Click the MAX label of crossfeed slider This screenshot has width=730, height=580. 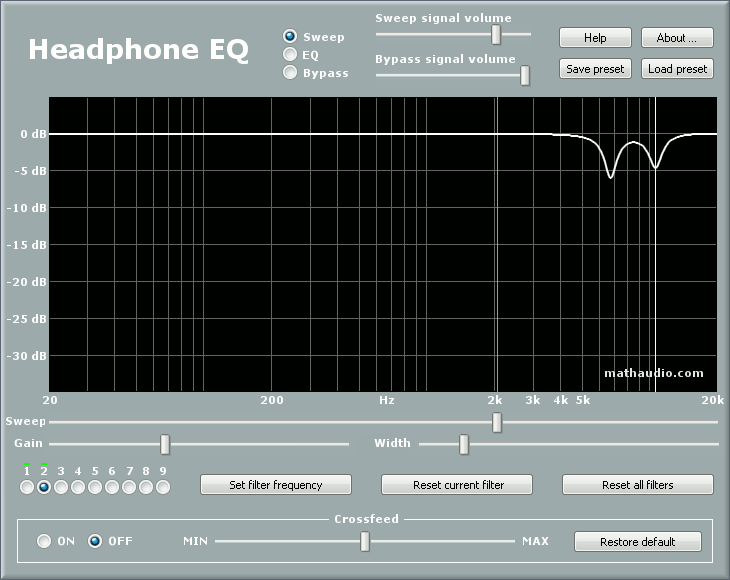[x=535, y=541]
